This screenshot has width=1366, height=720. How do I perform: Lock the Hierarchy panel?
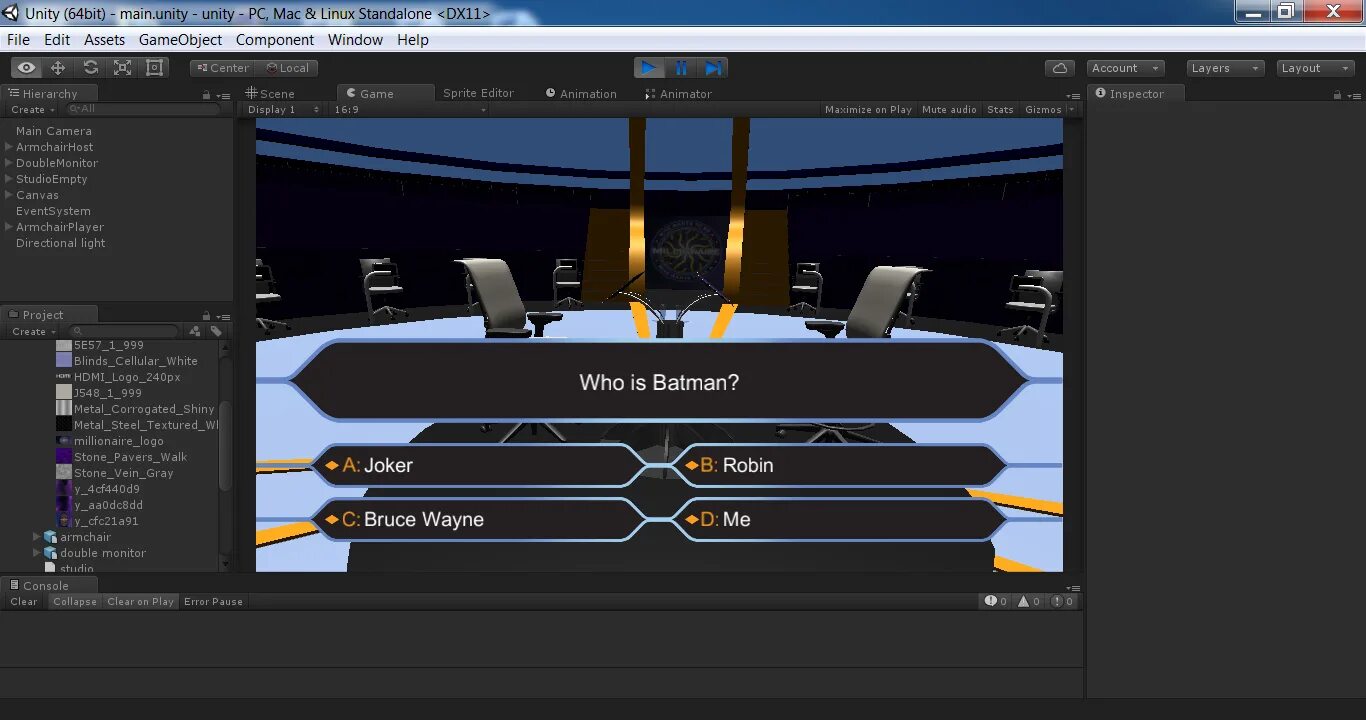[206, 95]
